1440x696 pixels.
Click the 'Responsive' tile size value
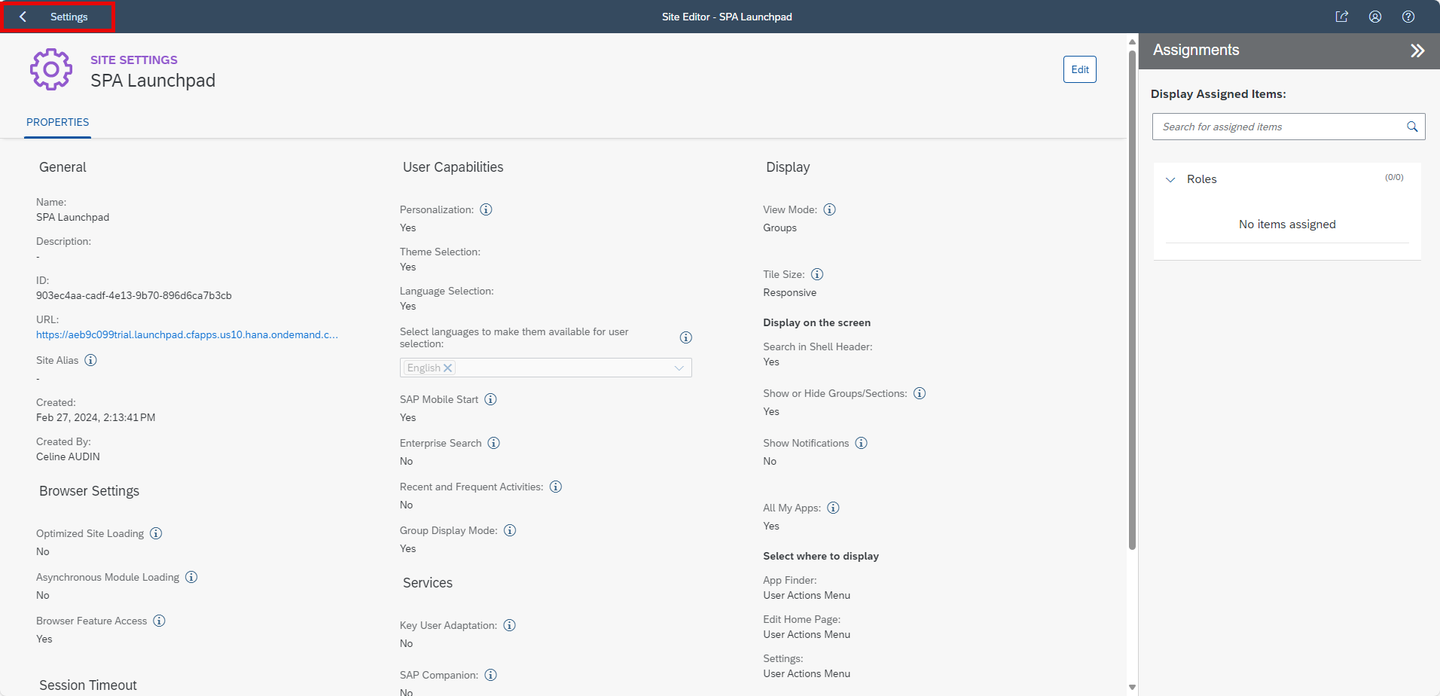click(790, 292)
